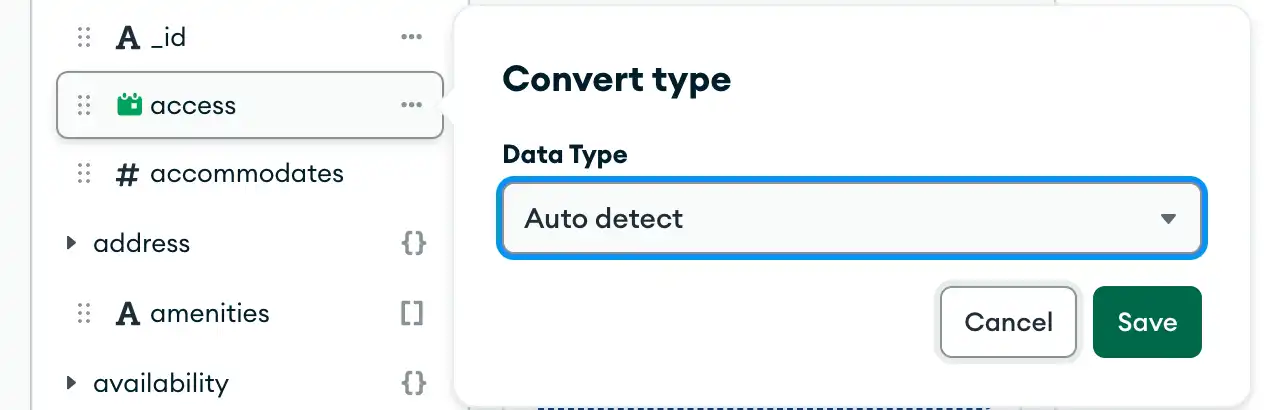Screen dimensions: 1264x410
Task: Click the string type icon for amenities
Action: (x=128, y=313)
